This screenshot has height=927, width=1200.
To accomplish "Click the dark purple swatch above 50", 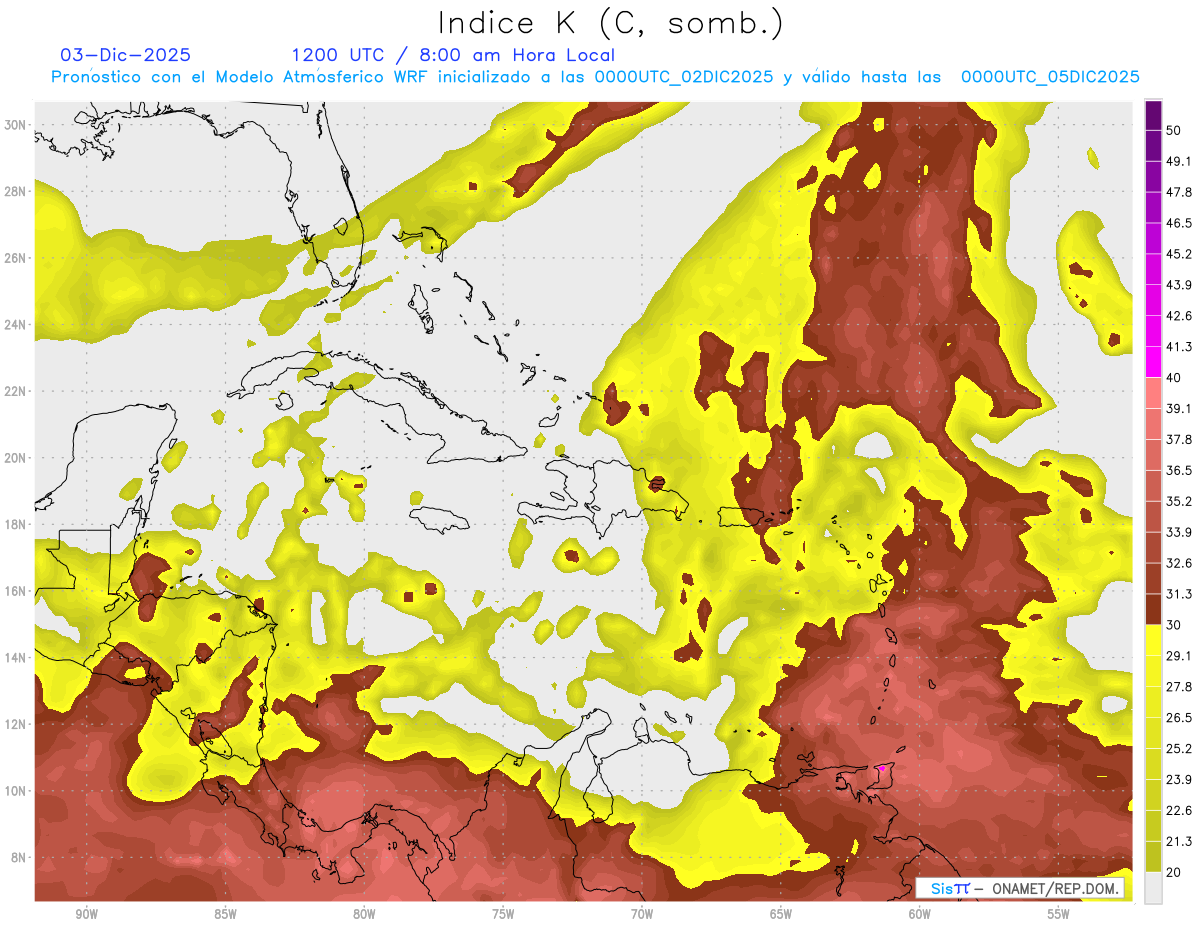I will coord(1153,115).
